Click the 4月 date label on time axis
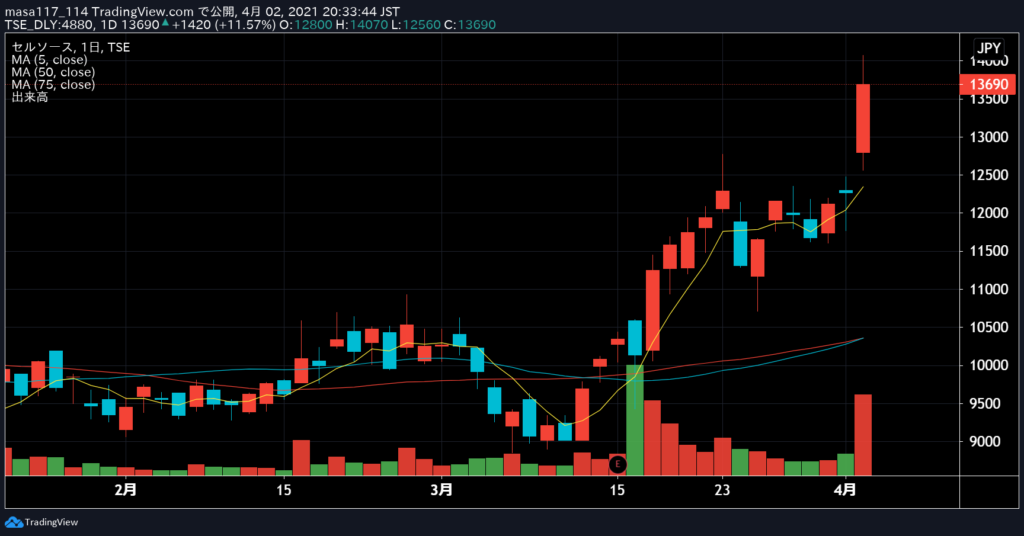1024x536 pixels. click(845, 490)
